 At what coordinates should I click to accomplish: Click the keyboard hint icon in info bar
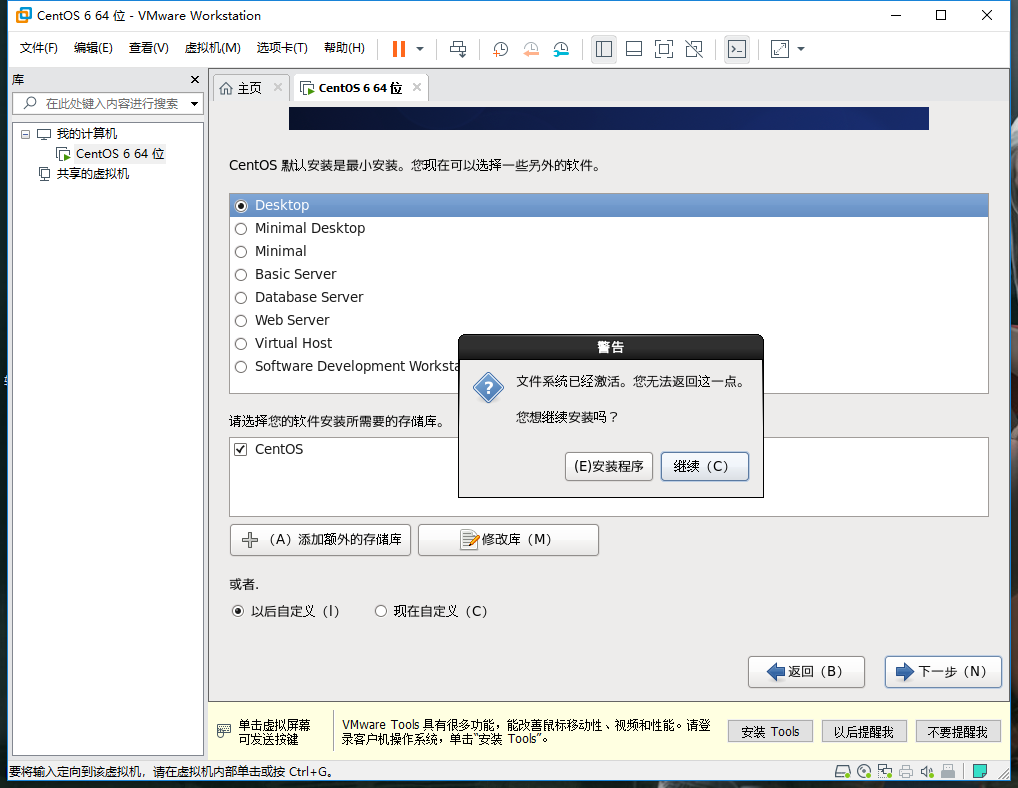tap(223, 732)
